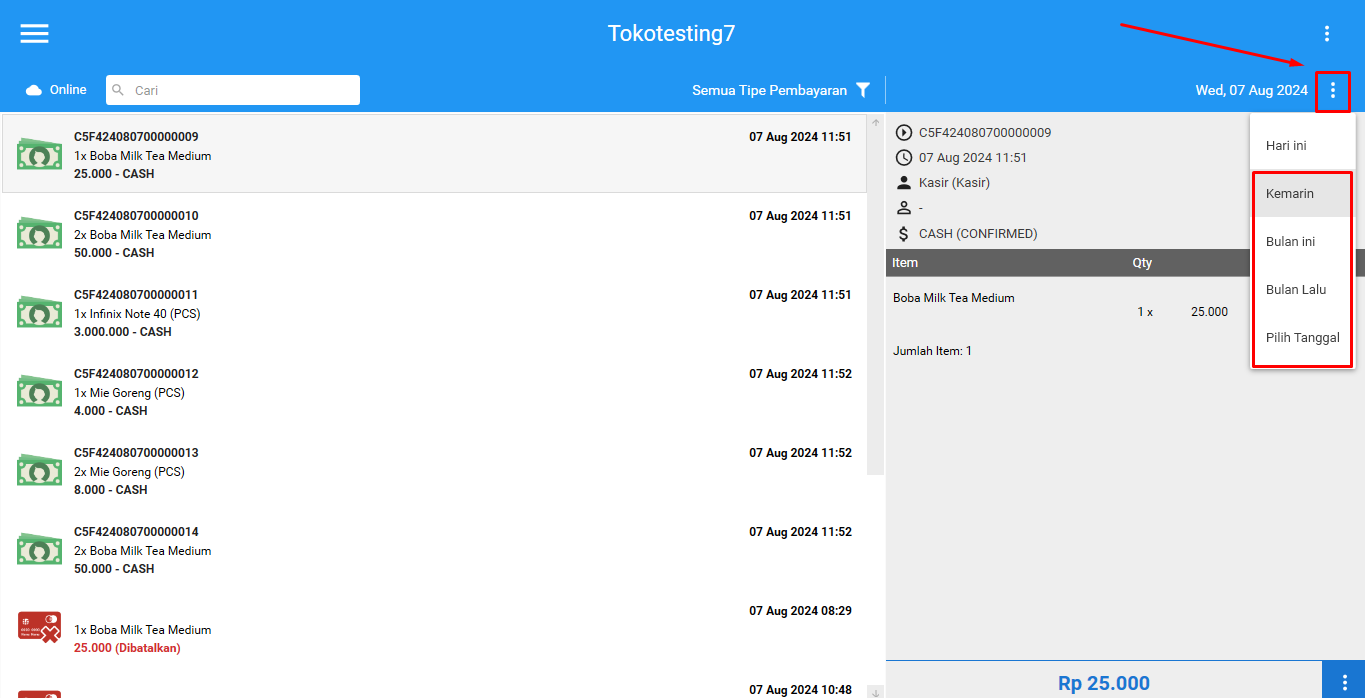1365x698 pixels.
Task: Click the Online status label
Action: (68, 90)
